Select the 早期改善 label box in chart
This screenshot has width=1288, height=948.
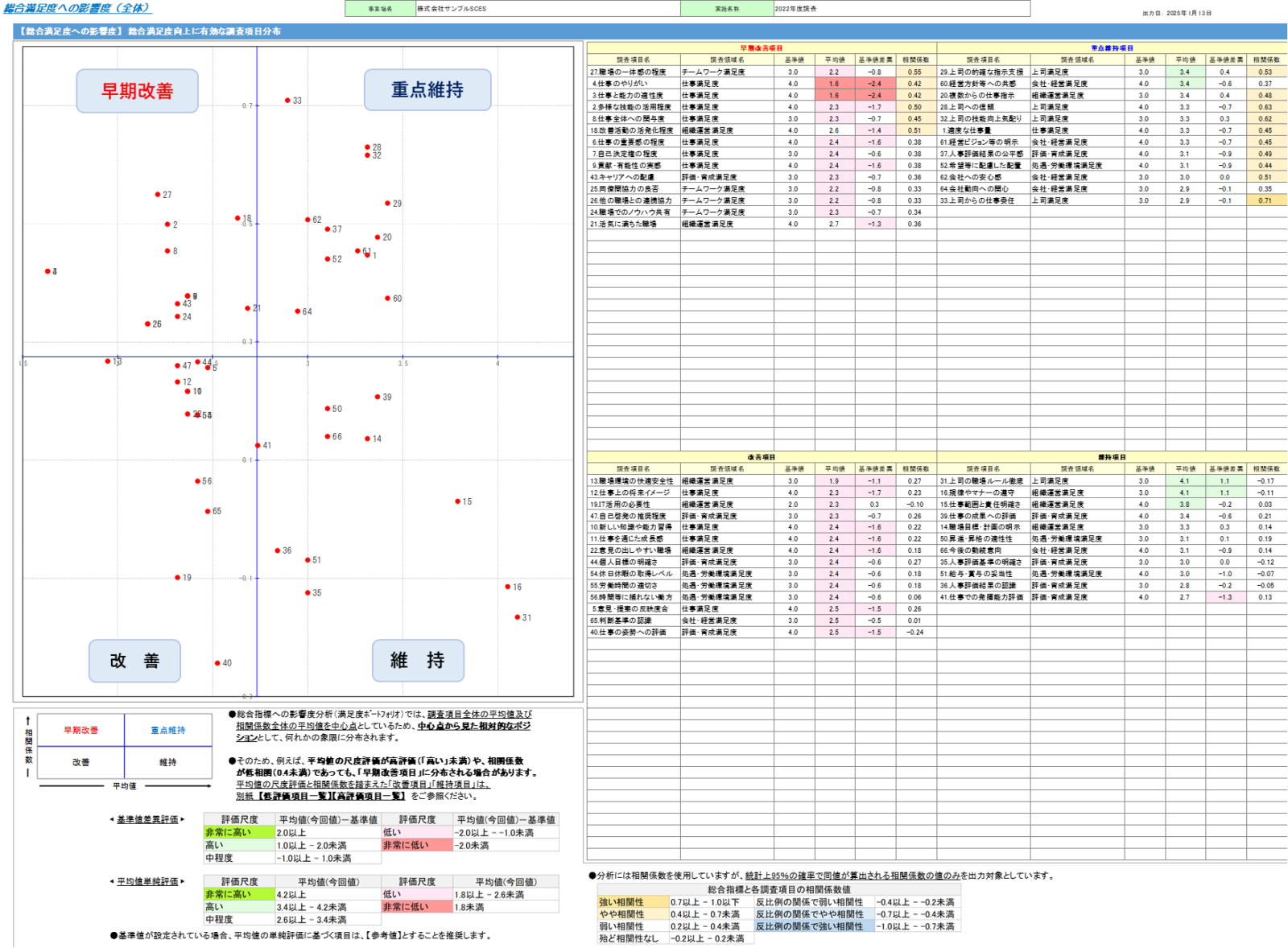coord(137,91)
